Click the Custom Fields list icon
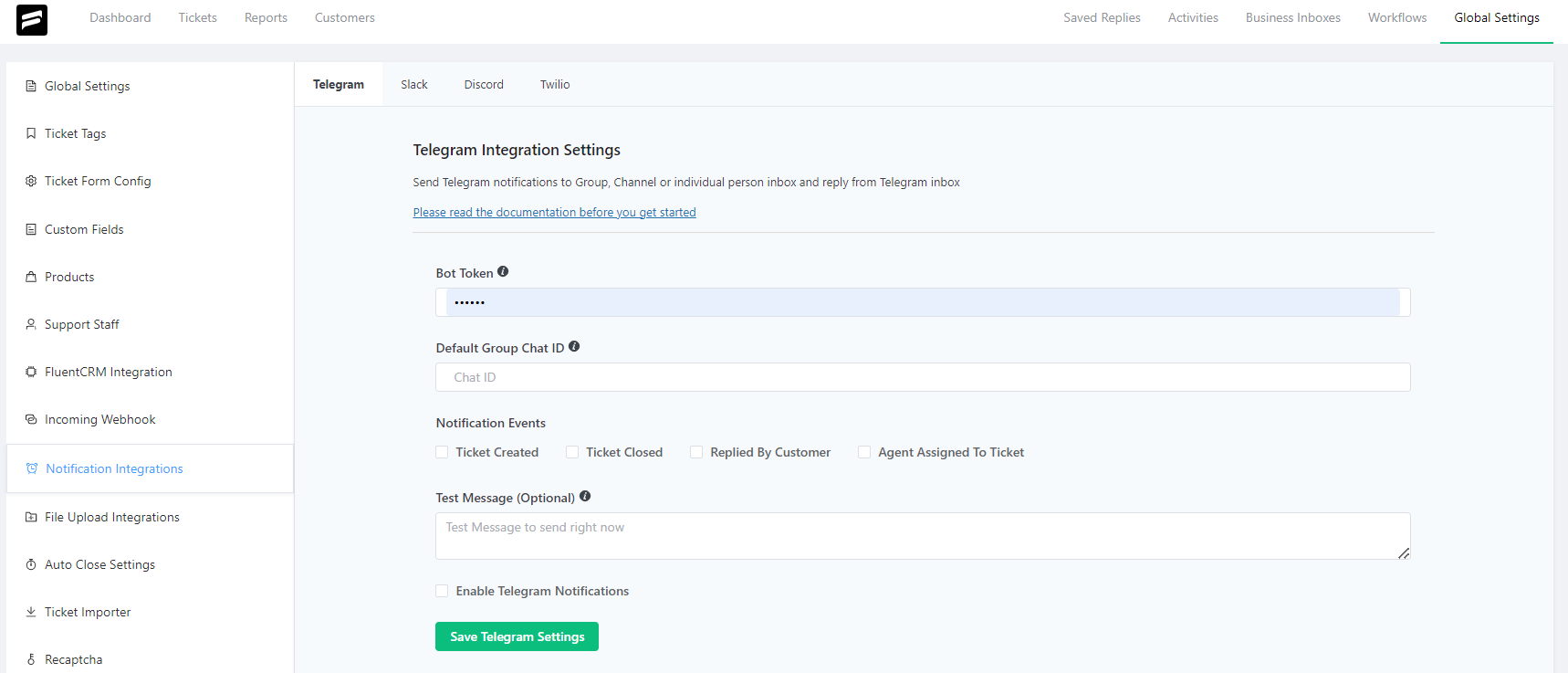 point(31,229)
